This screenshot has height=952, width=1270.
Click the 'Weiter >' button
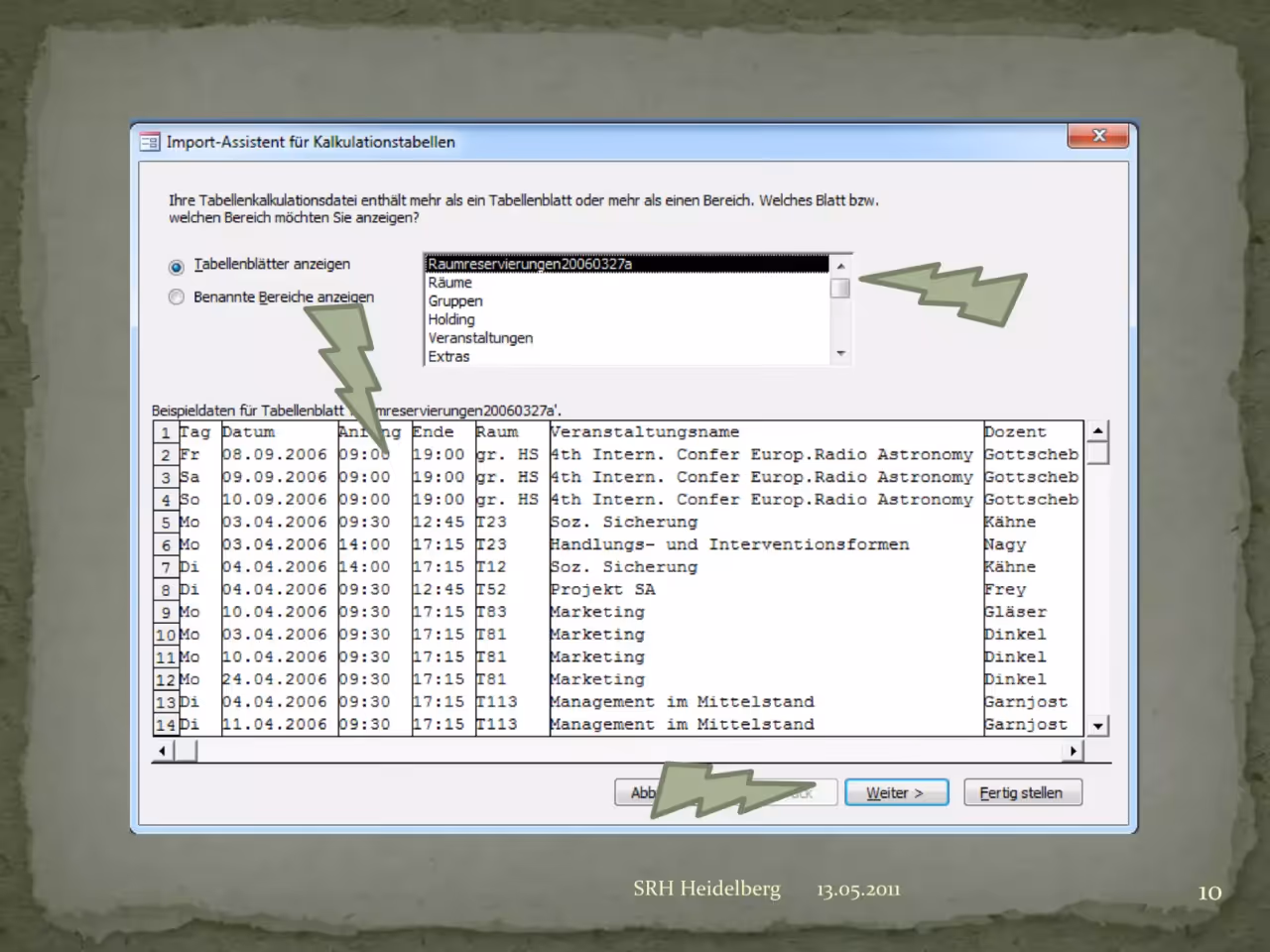point(896,792)
